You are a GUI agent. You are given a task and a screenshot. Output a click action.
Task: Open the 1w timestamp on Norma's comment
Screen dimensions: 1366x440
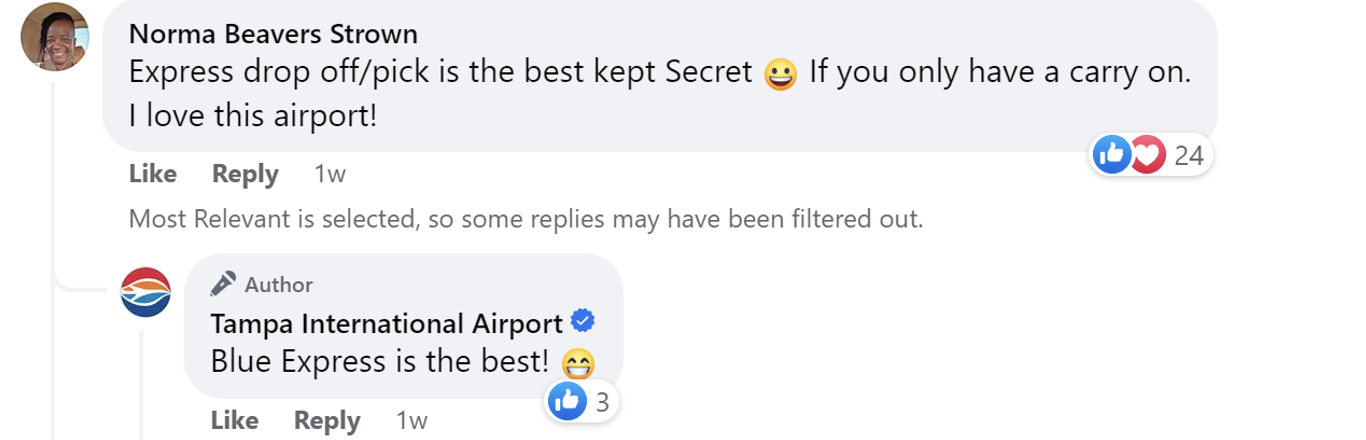(330, 174)
